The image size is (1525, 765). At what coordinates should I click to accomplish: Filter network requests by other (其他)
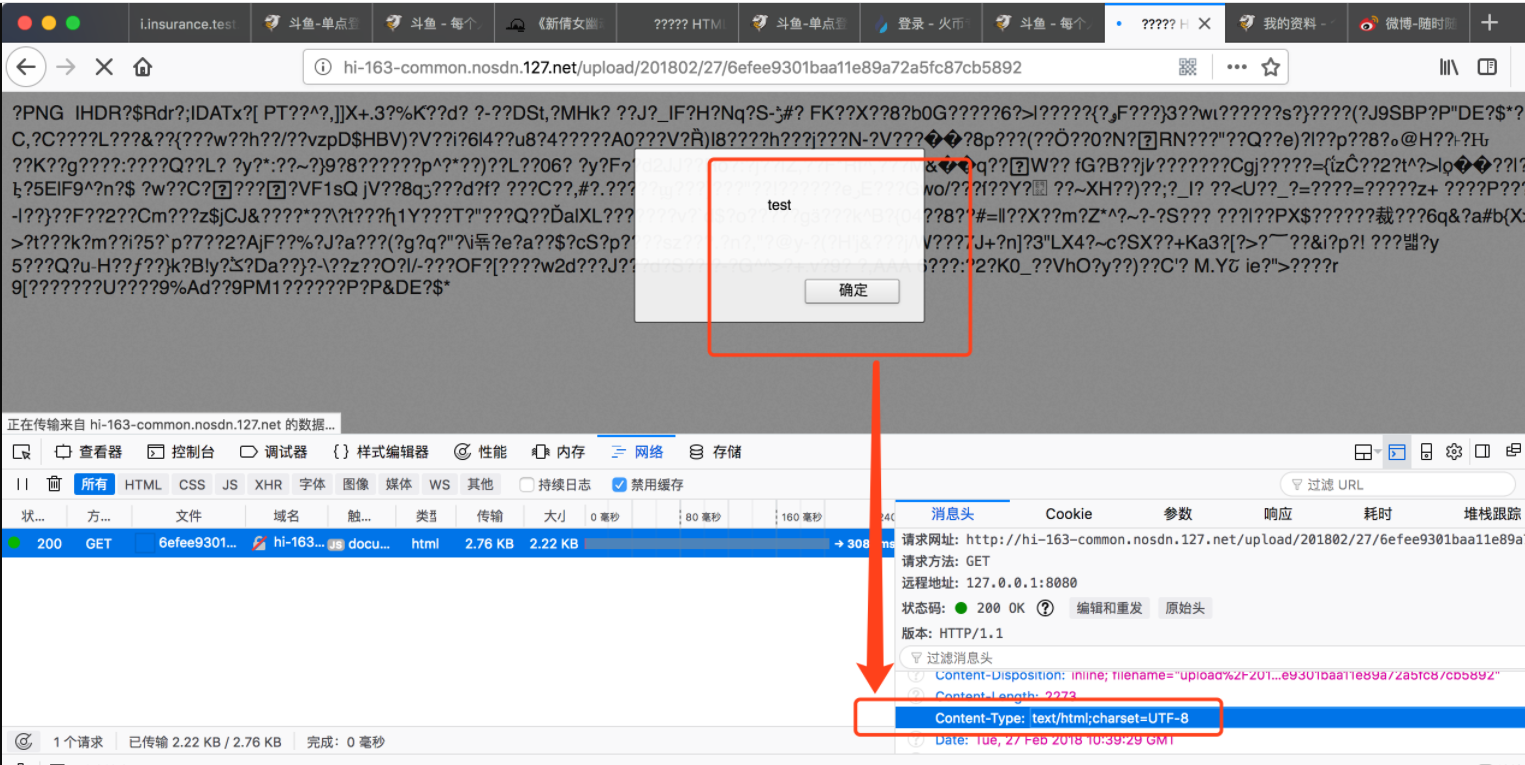tap(480, 484)
